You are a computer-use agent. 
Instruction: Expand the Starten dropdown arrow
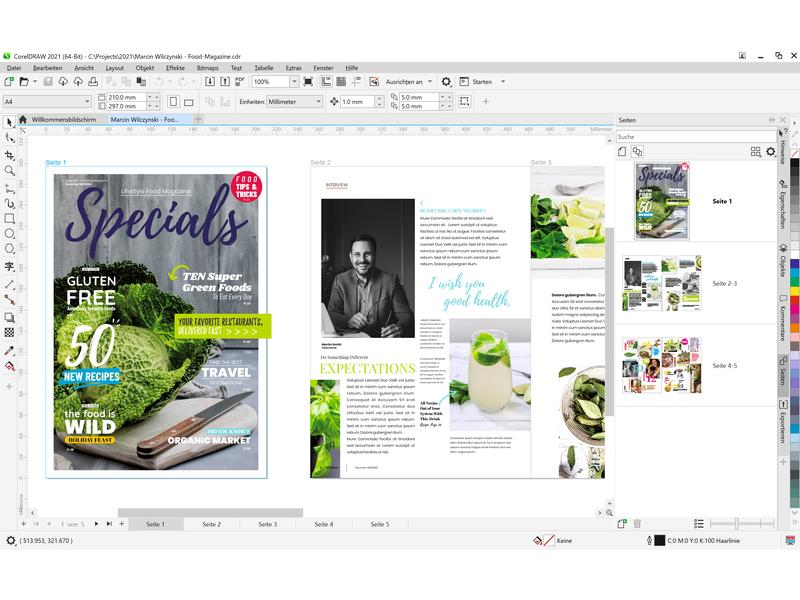point(503,82)
